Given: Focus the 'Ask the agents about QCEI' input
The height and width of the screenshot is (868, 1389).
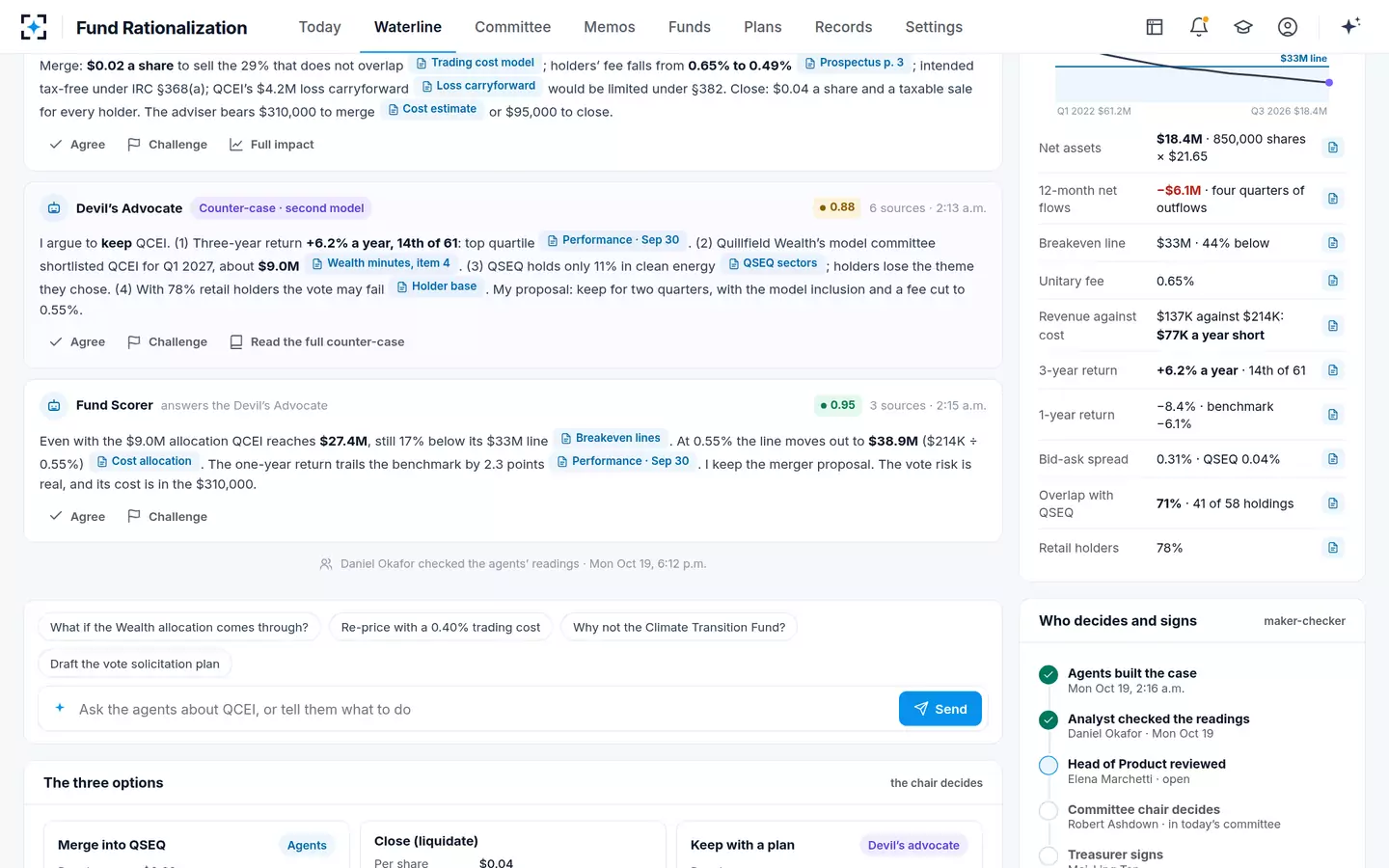Looking at the screenshot, I should pos(482,709).
